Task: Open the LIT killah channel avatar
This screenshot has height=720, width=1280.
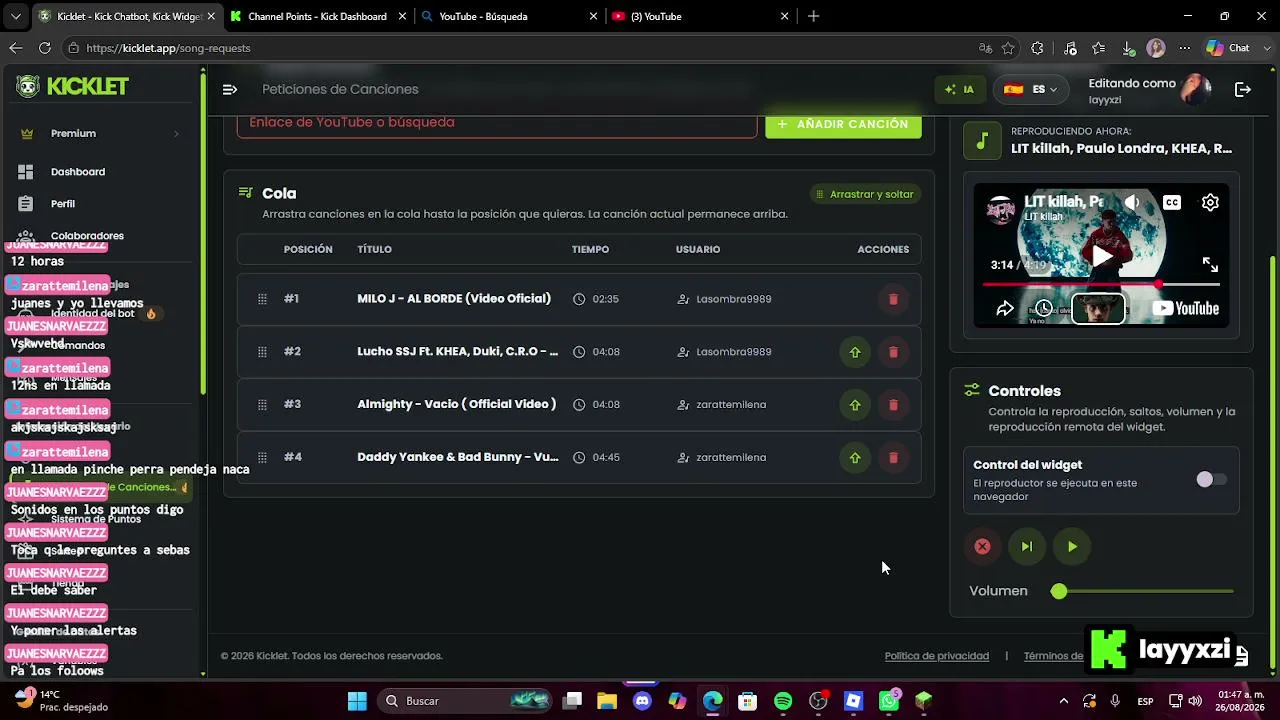Action: (x=1000, y=208)
